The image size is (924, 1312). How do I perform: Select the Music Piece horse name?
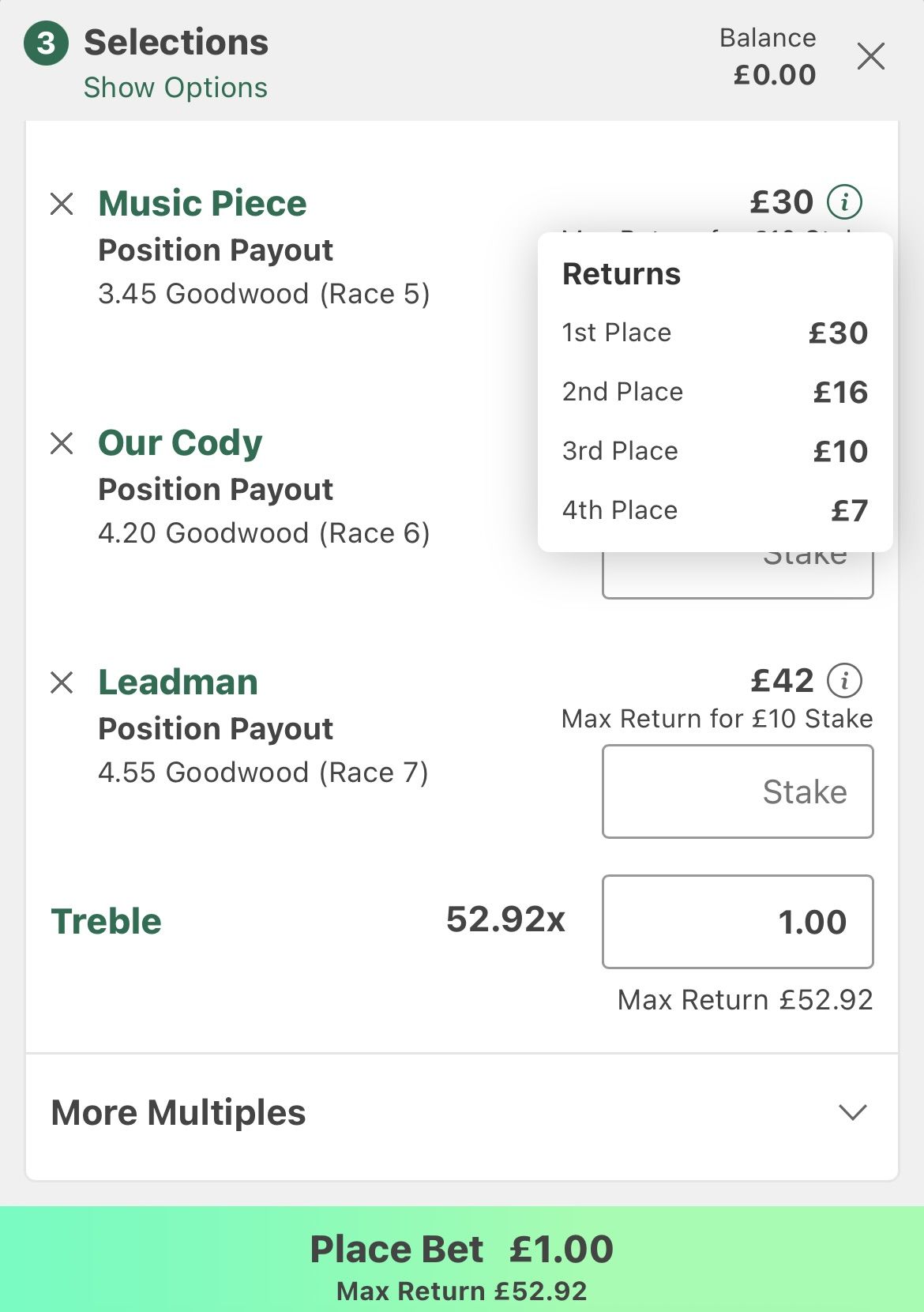[202, 204]
